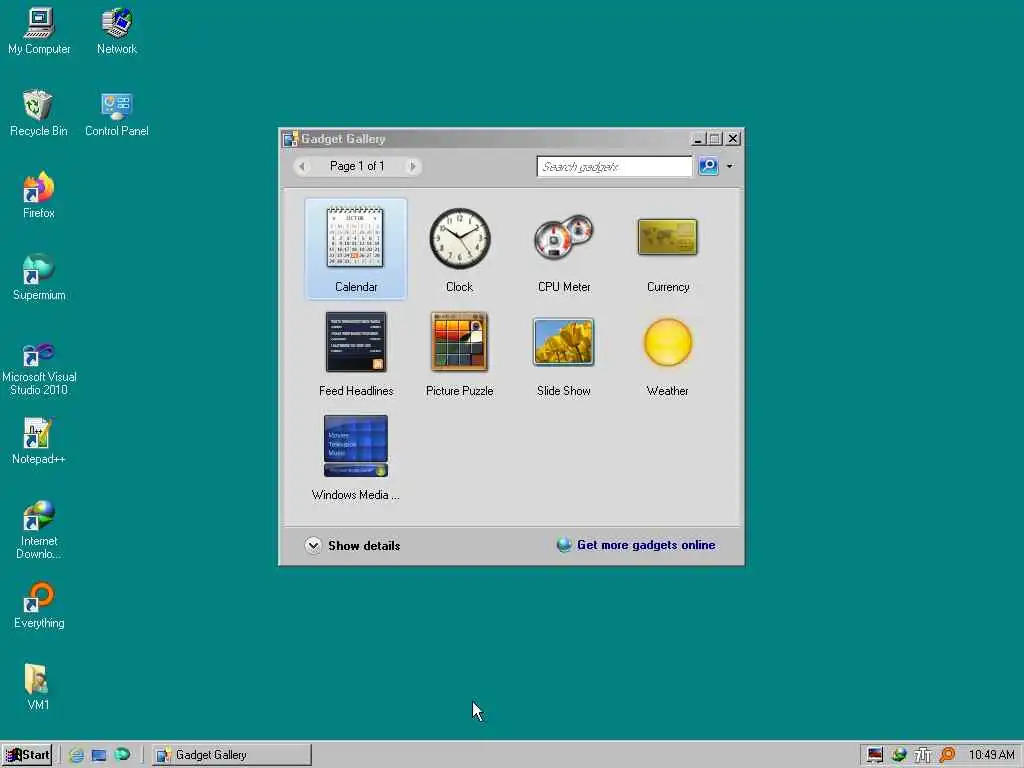This screenshot has width=1024, height=768.
Task: Choose the Slide Show gadget
Action: pyautogui.click(x=564, y=353)
